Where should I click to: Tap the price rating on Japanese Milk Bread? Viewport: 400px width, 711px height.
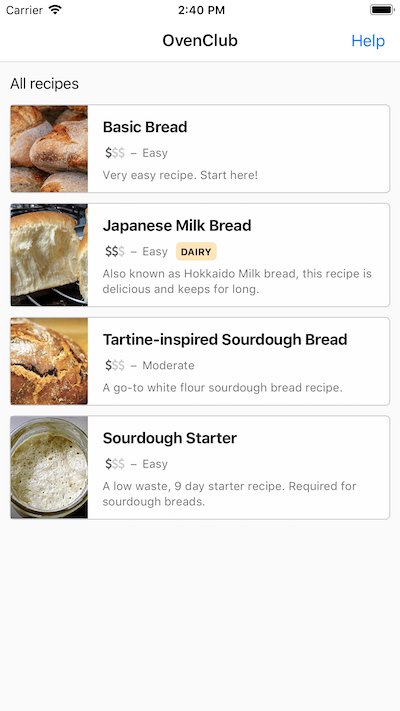coord(115,252)
